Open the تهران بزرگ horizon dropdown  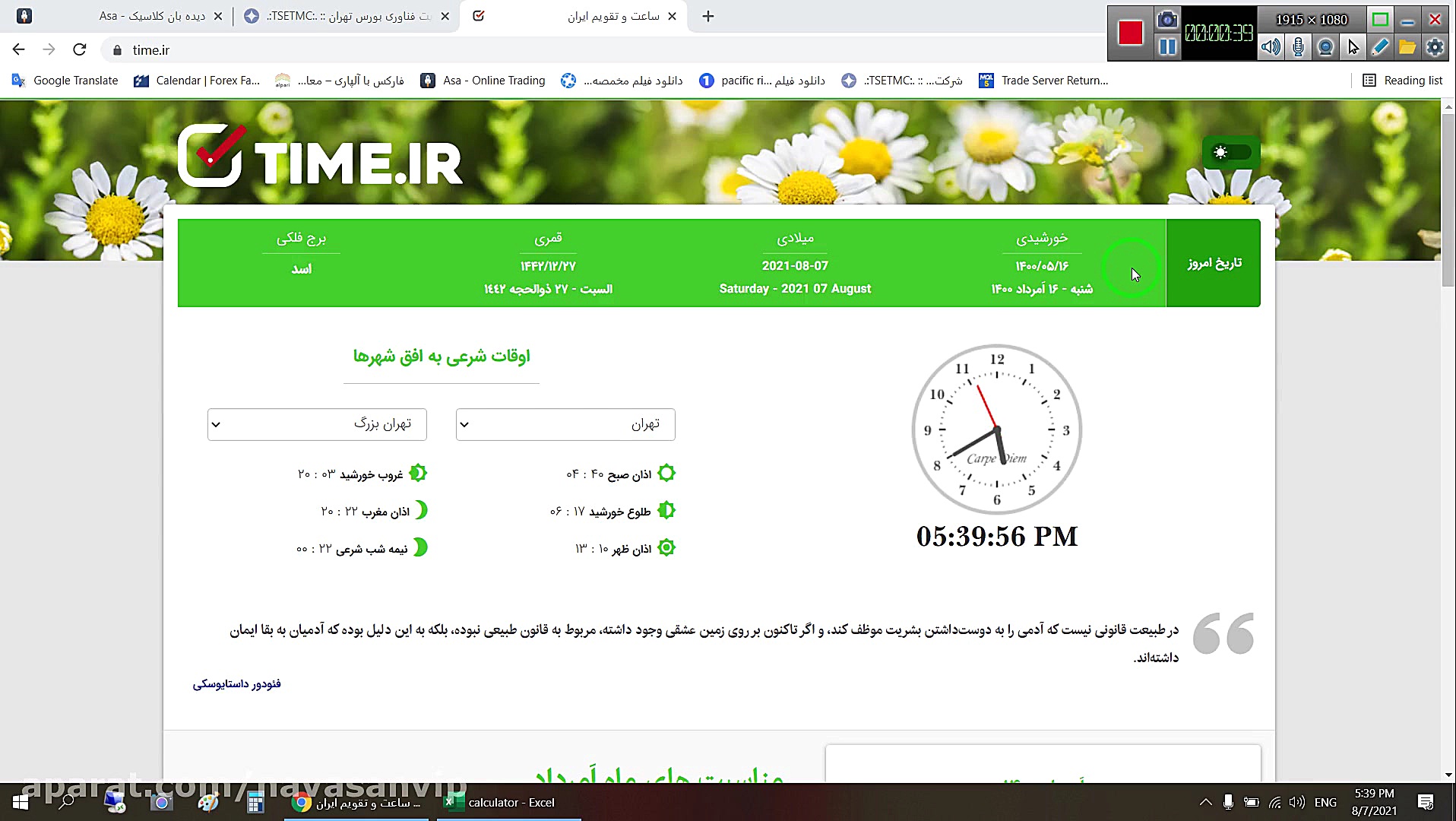pyautogui.click(x=316, y=424)
